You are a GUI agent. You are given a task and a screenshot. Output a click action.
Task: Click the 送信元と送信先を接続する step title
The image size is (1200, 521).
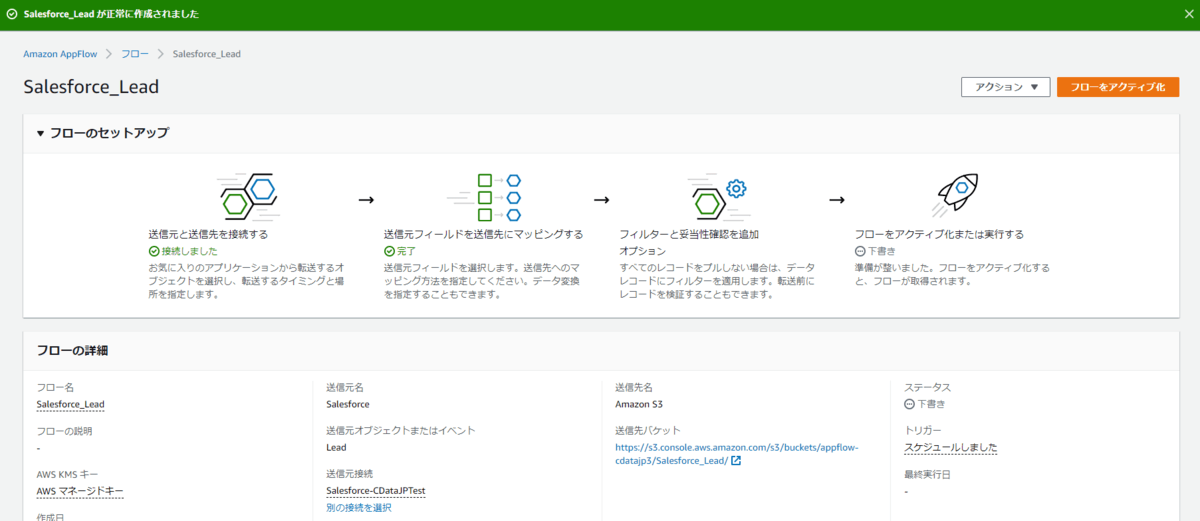(x=207, y=234)
